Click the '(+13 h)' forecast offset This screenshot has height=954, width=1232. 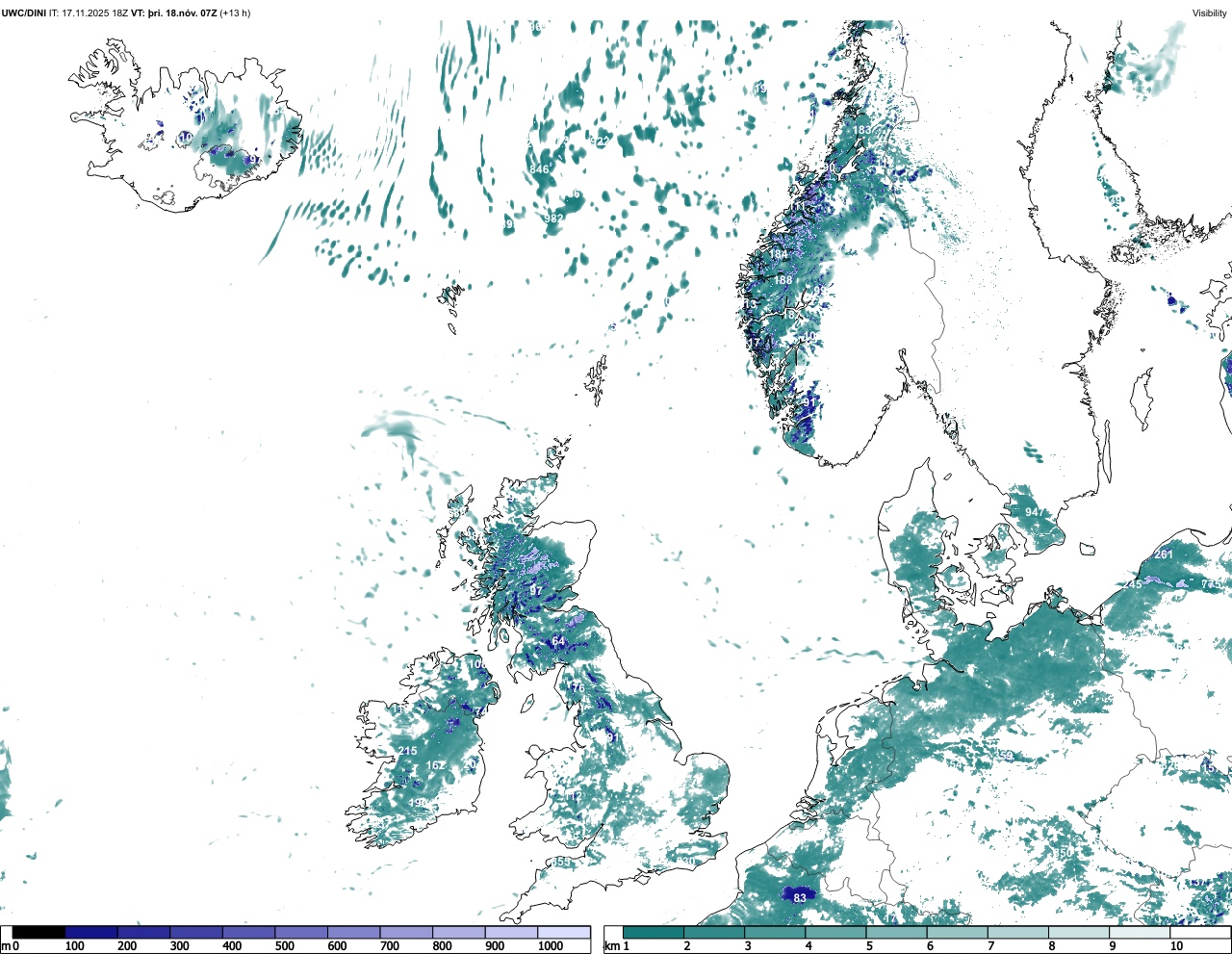click(236, 13)
